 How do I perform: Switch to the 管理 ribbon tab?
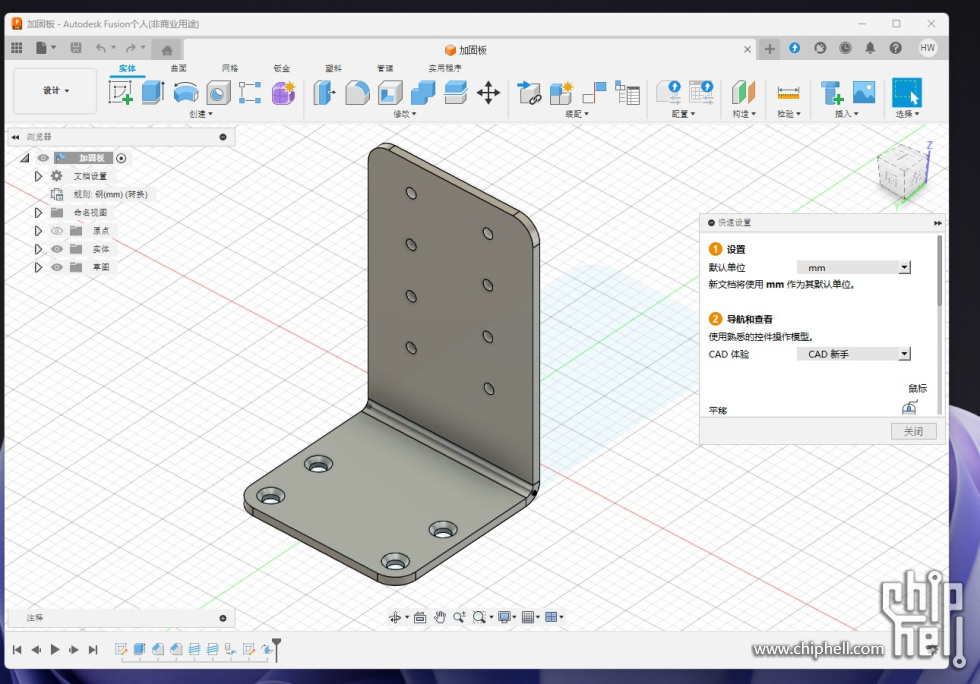385,68
